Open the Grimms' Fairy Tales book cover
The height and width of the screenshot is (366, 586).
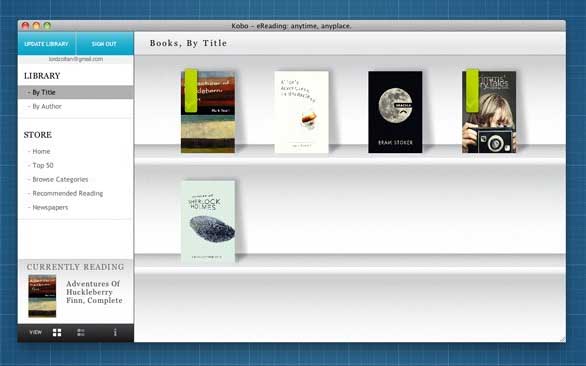[x=489, y=112]
